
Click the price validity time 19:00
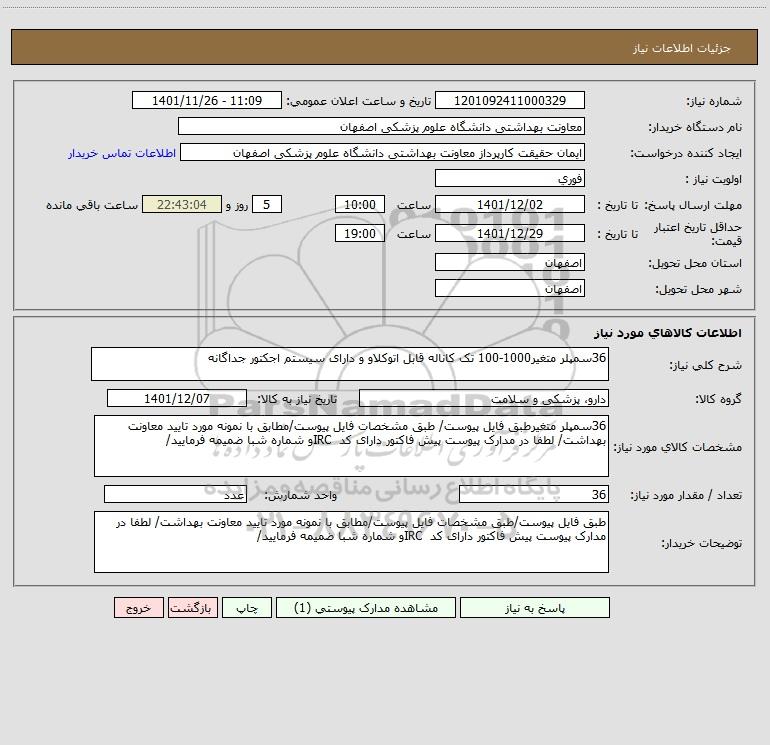359,233
